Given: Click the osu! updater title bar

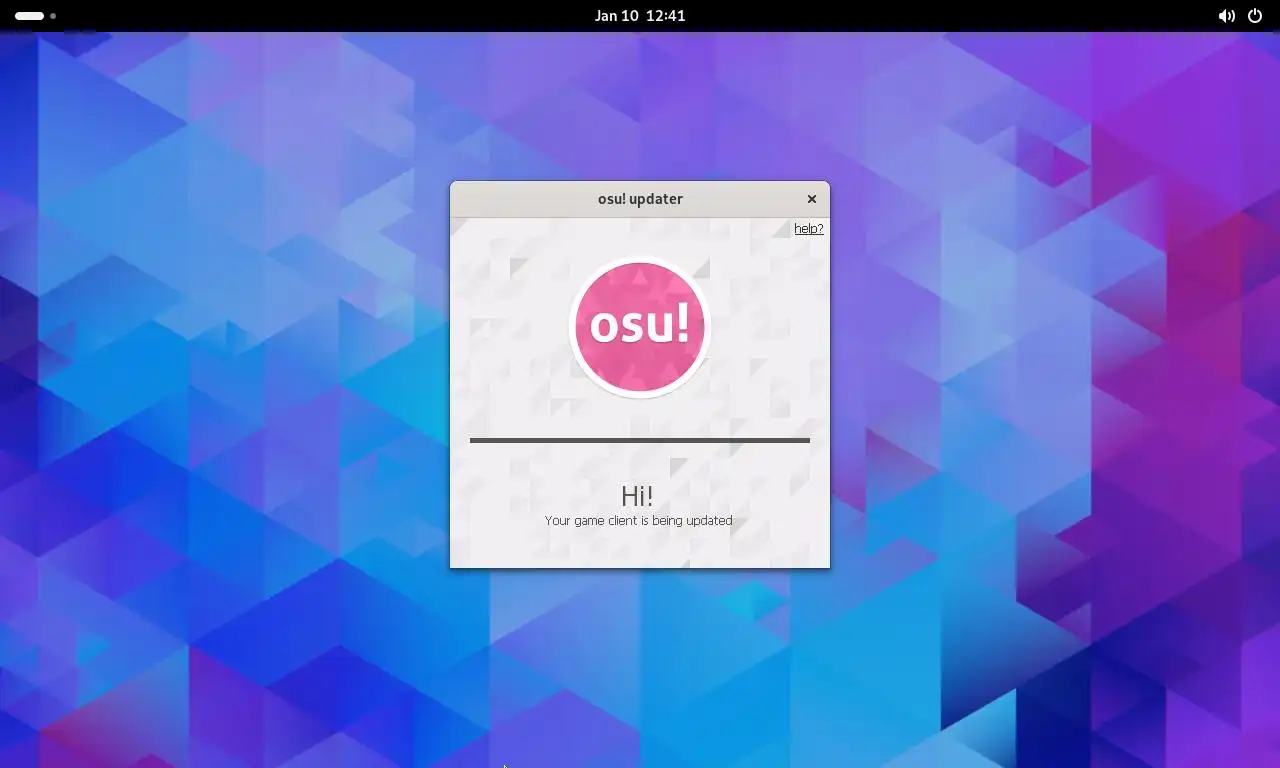Looking at the screenshot, I should coord(640,199).
